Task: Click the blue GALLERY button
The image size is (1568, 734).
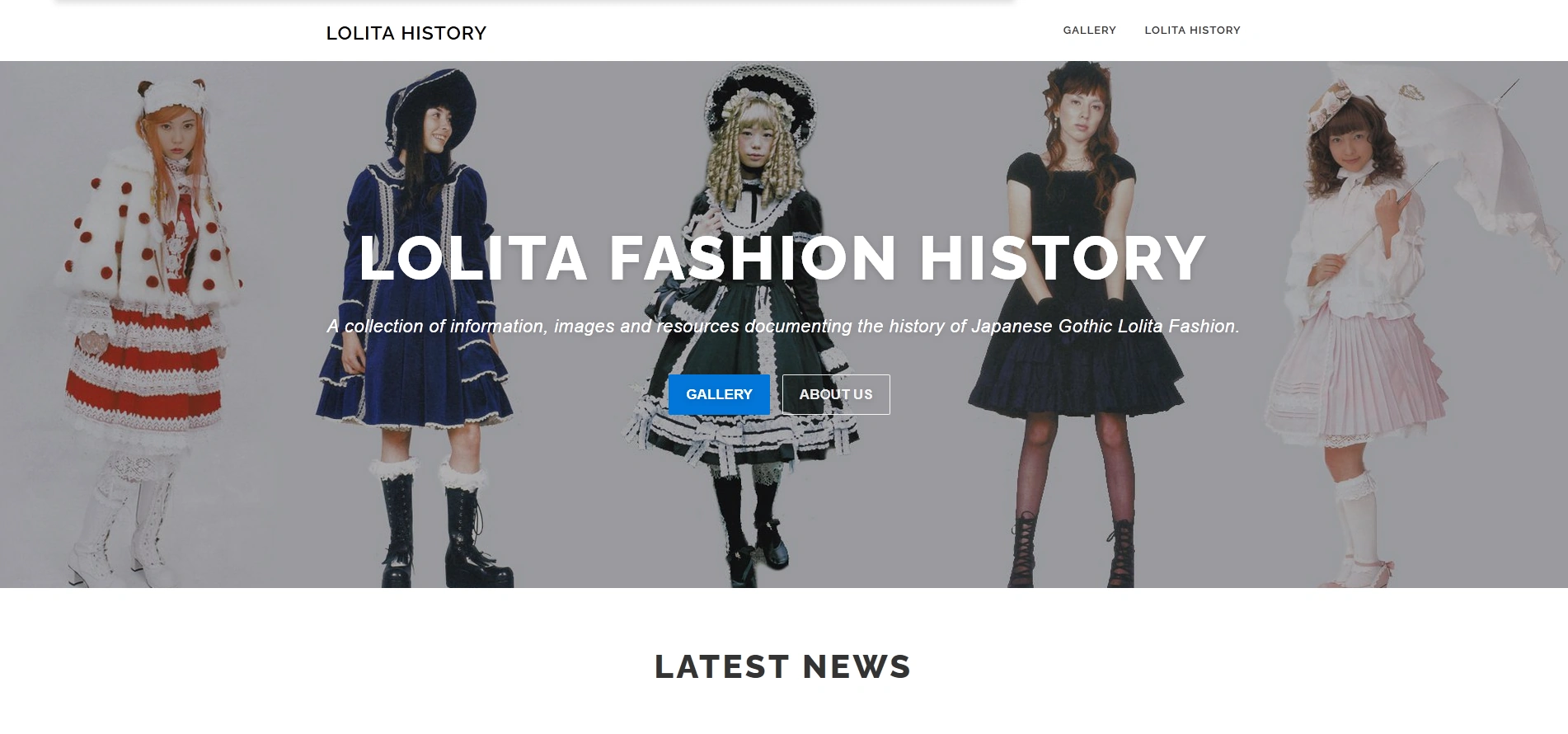Action: 719,394
